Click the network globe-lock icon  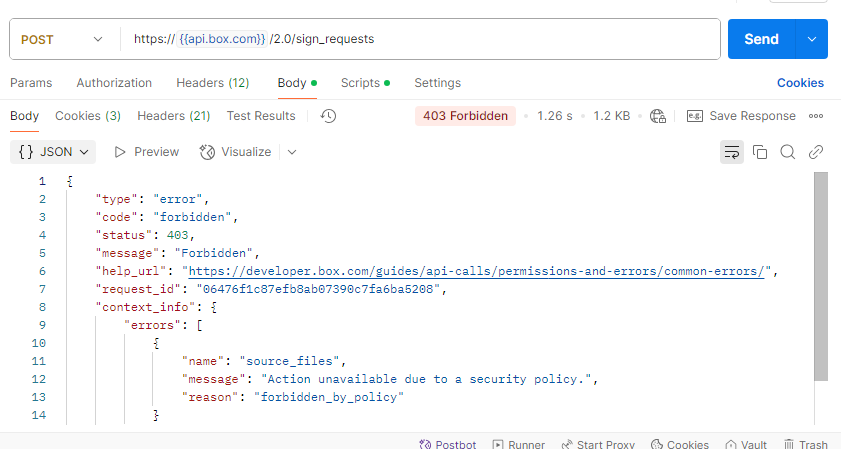pyautogui.click(x=658, y=116)
